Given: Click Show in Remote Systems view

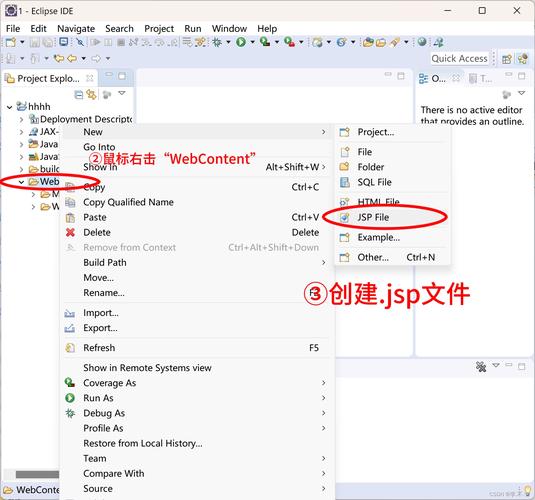Looking at the screenshot, I should tap(197, 368).
